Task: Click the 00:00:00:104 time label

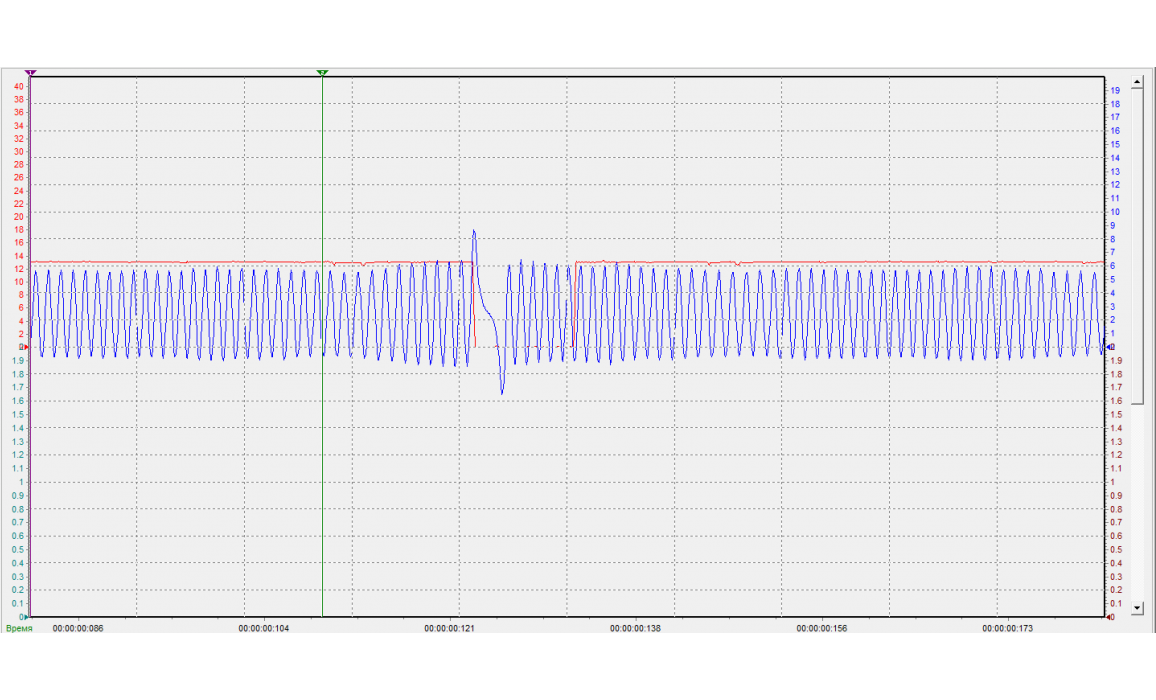Action: (263, 629)
